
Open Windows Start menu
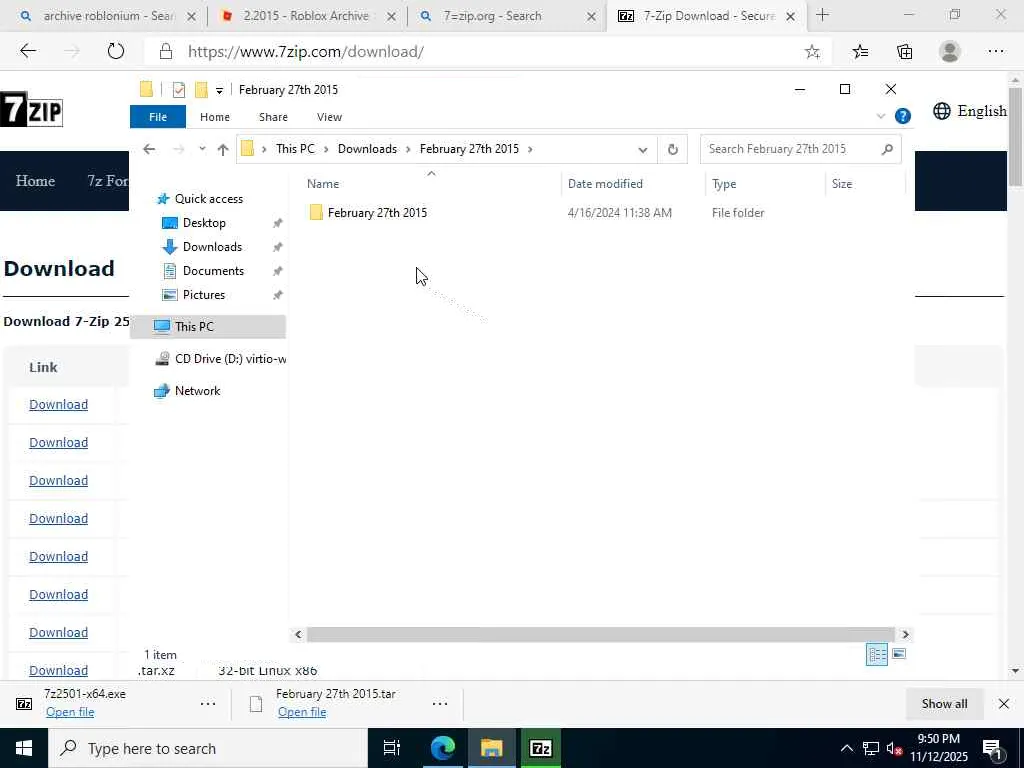click(x=24, y=748)
